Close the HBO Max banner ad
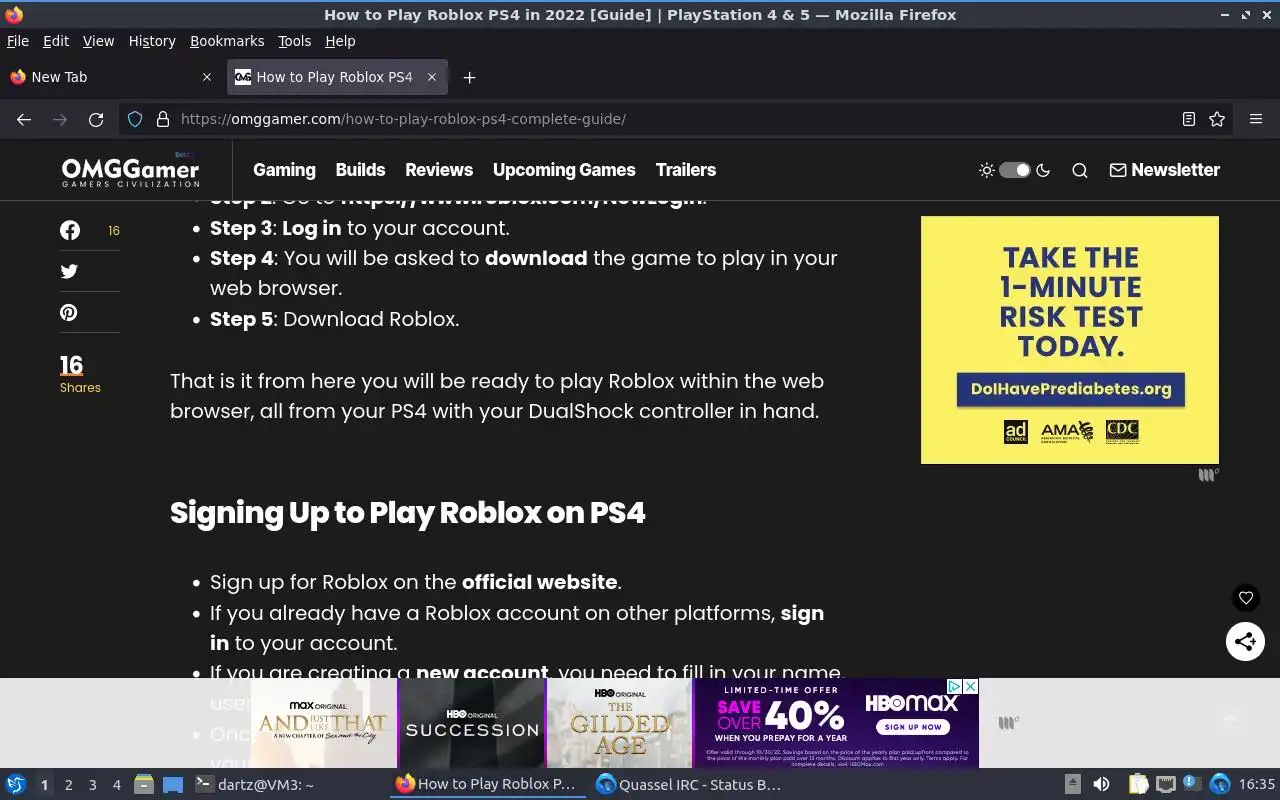This screenshot has height=800, width=1280. point(970,686)
